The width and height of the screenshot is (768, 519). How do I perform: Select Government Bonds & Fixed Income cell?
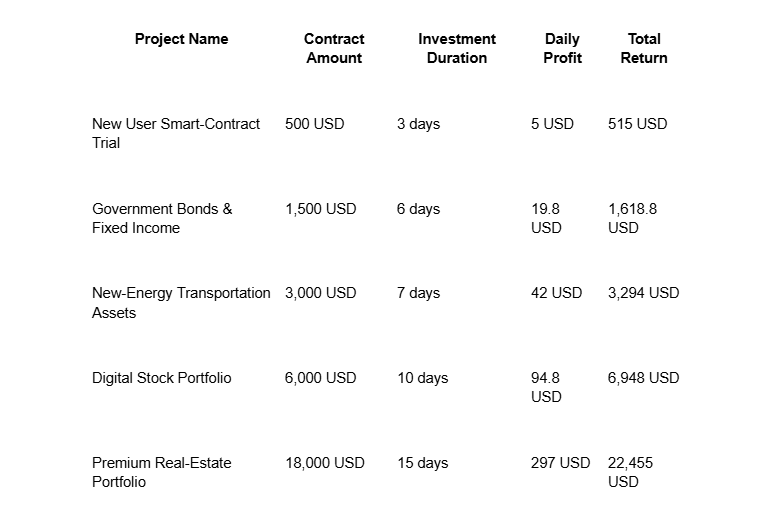coord(162,218)
